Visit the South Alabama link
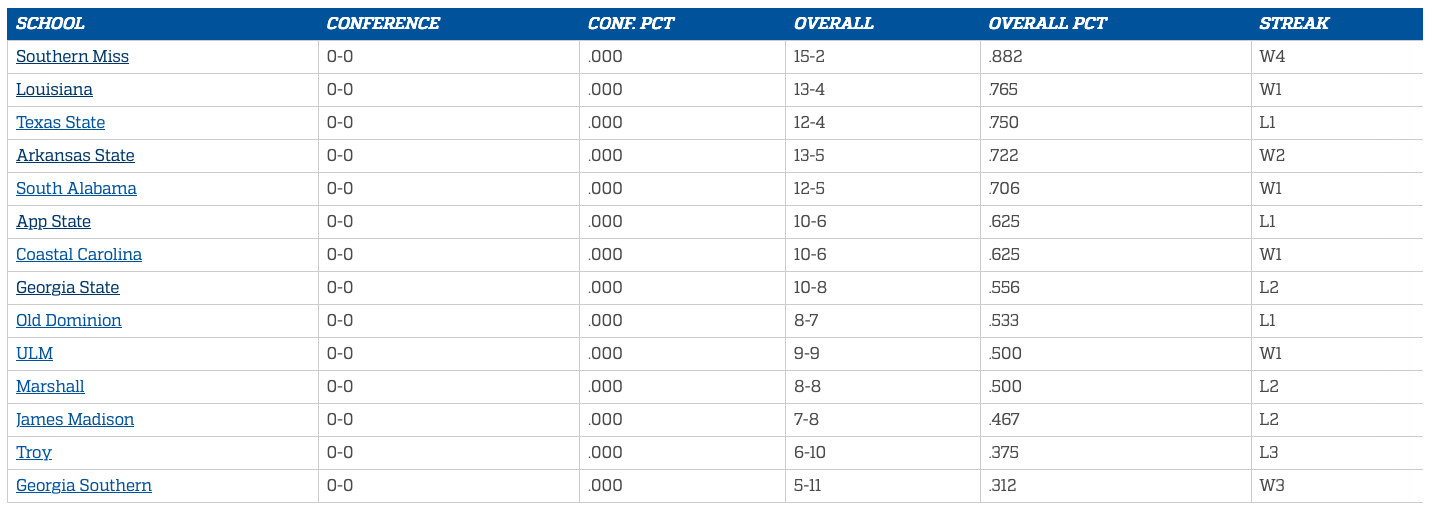Viewport: 1432px width, 511px height. [76, 189]
